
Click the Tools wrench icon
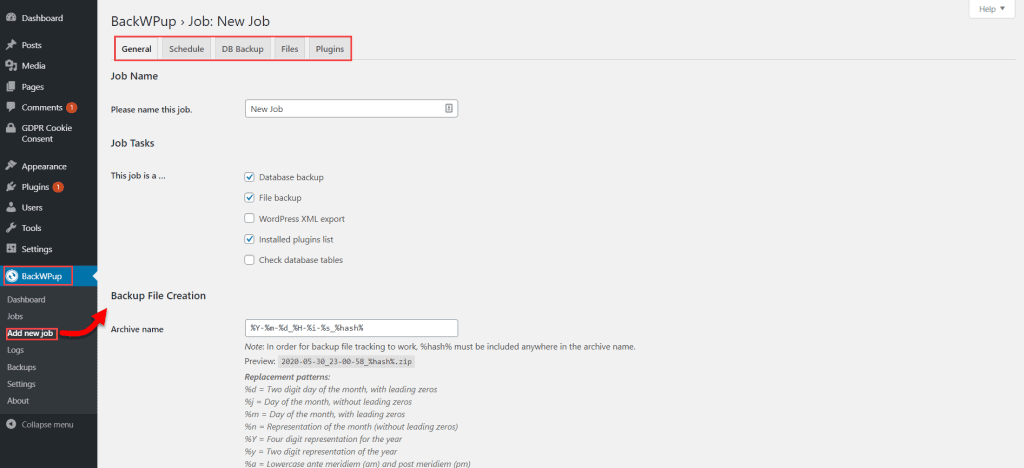[11, 228]
